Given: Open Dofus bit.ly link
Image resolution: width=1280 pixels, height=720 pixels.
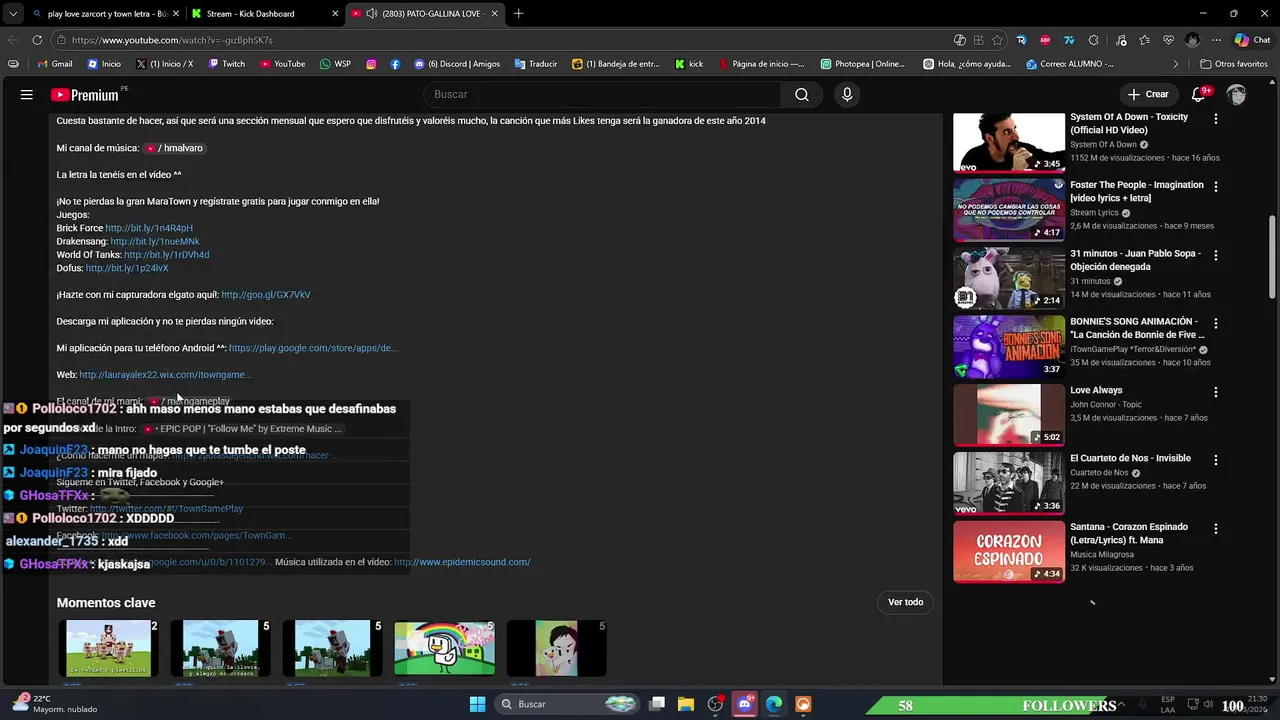Looking at the screenshot, I should point(127,268).
